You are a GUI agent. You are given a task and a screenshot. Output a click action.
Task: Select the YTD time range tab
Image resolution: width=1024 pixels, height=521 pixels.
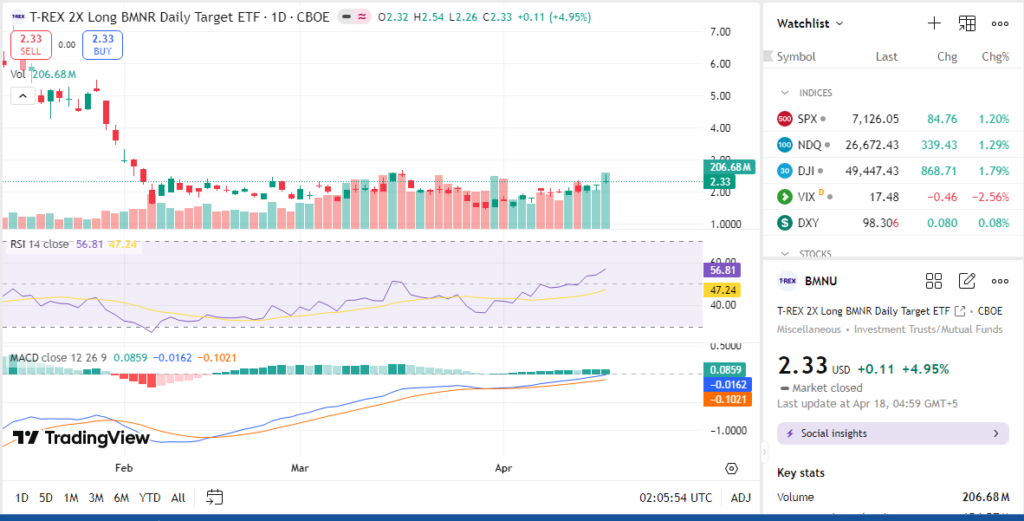(x=150, y=497)
